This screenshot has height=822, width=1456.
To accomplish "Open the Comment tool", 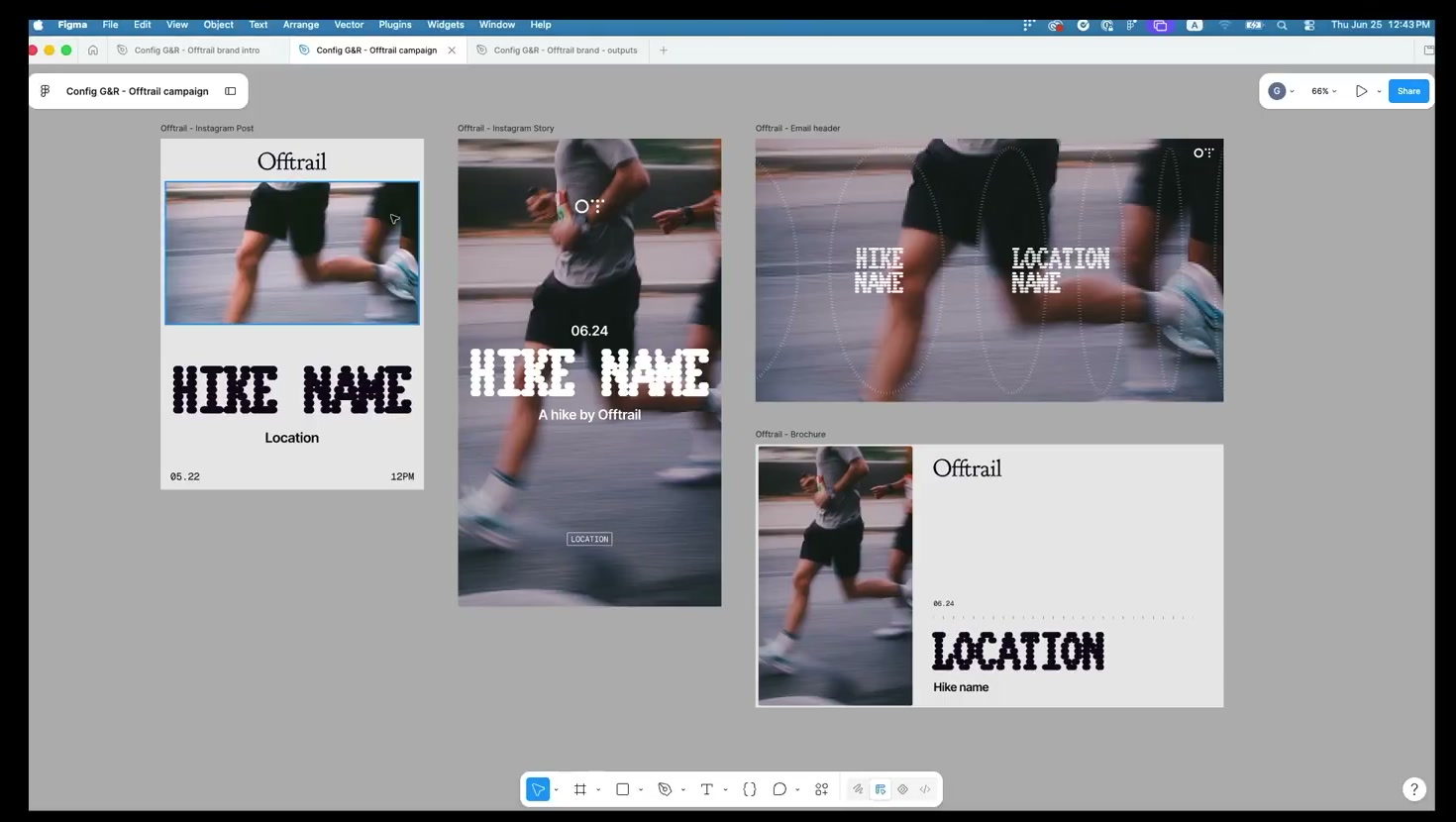I will click(780, 789).
